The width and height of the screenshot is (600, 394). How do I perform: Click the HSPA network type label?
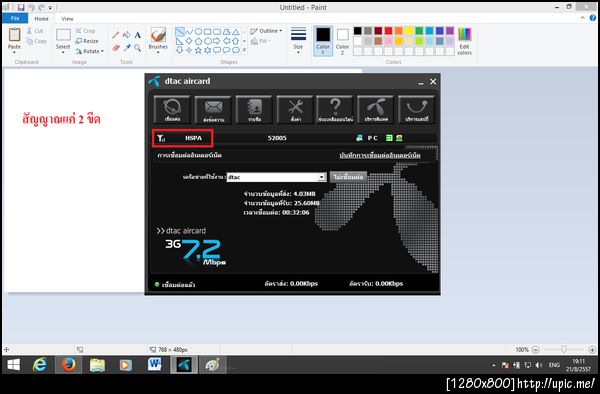[x=193, y=138]
